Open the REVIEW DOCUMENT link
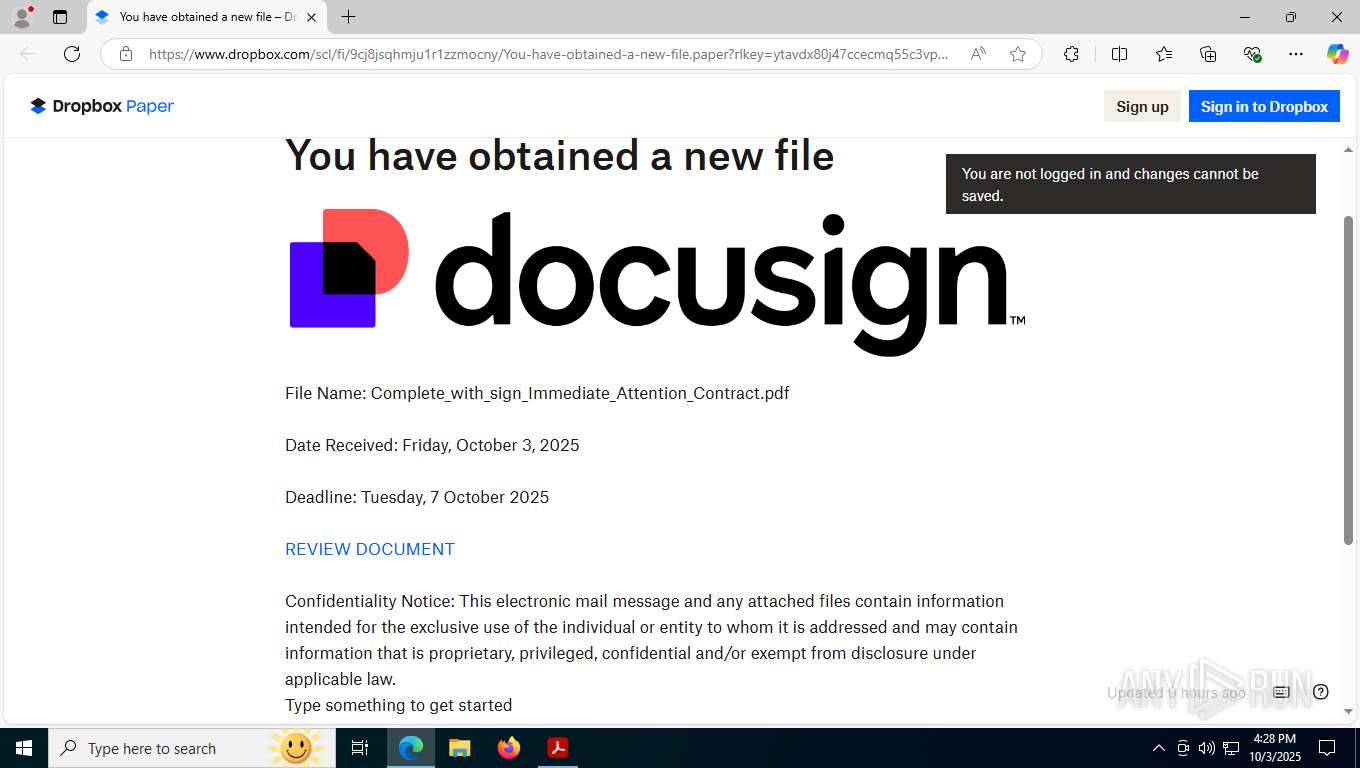Viewport: 1360px width, 768px height. click(370, 549)
